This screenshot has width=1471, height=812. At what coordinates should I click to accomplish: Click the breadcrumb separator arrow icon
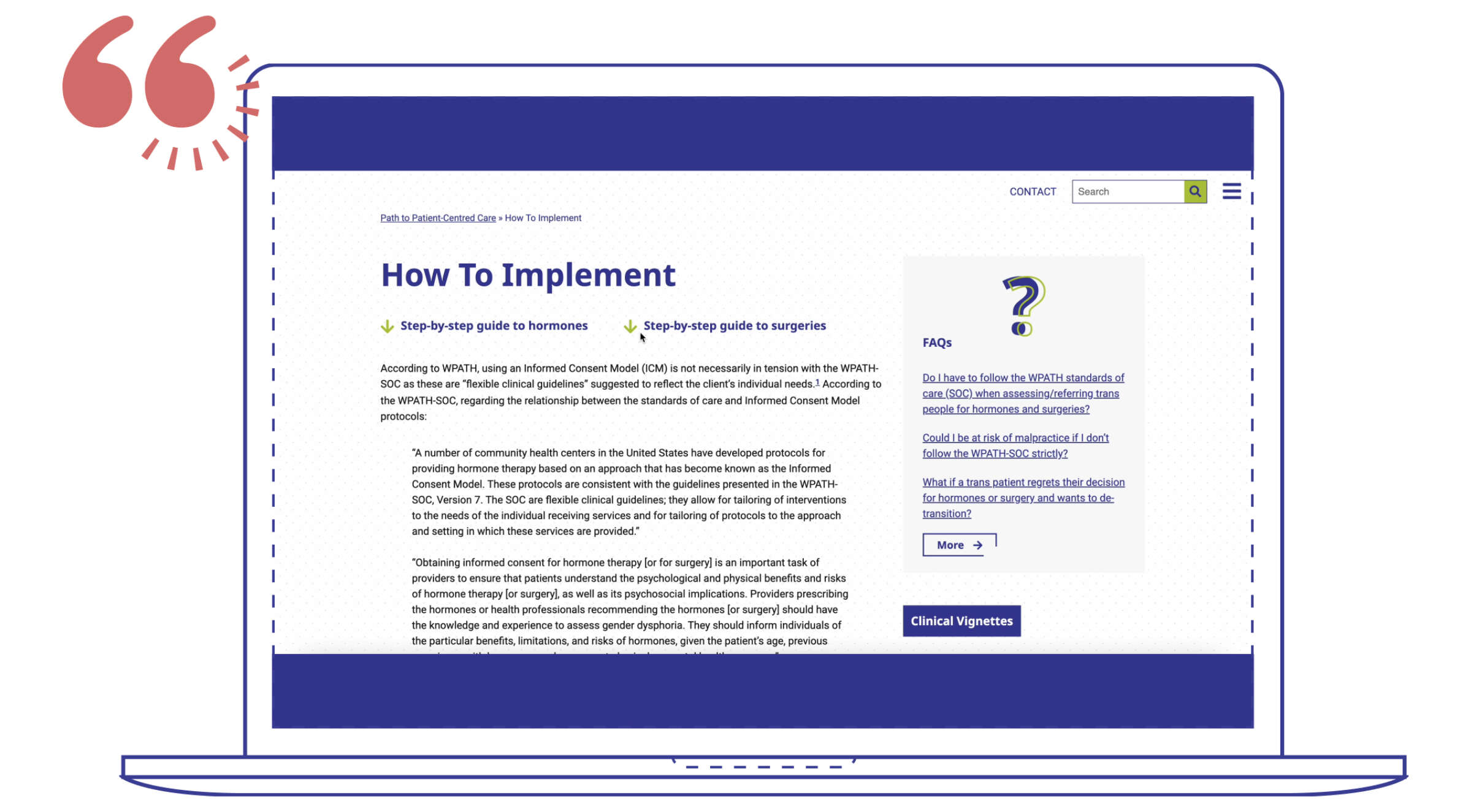point(500,218)
